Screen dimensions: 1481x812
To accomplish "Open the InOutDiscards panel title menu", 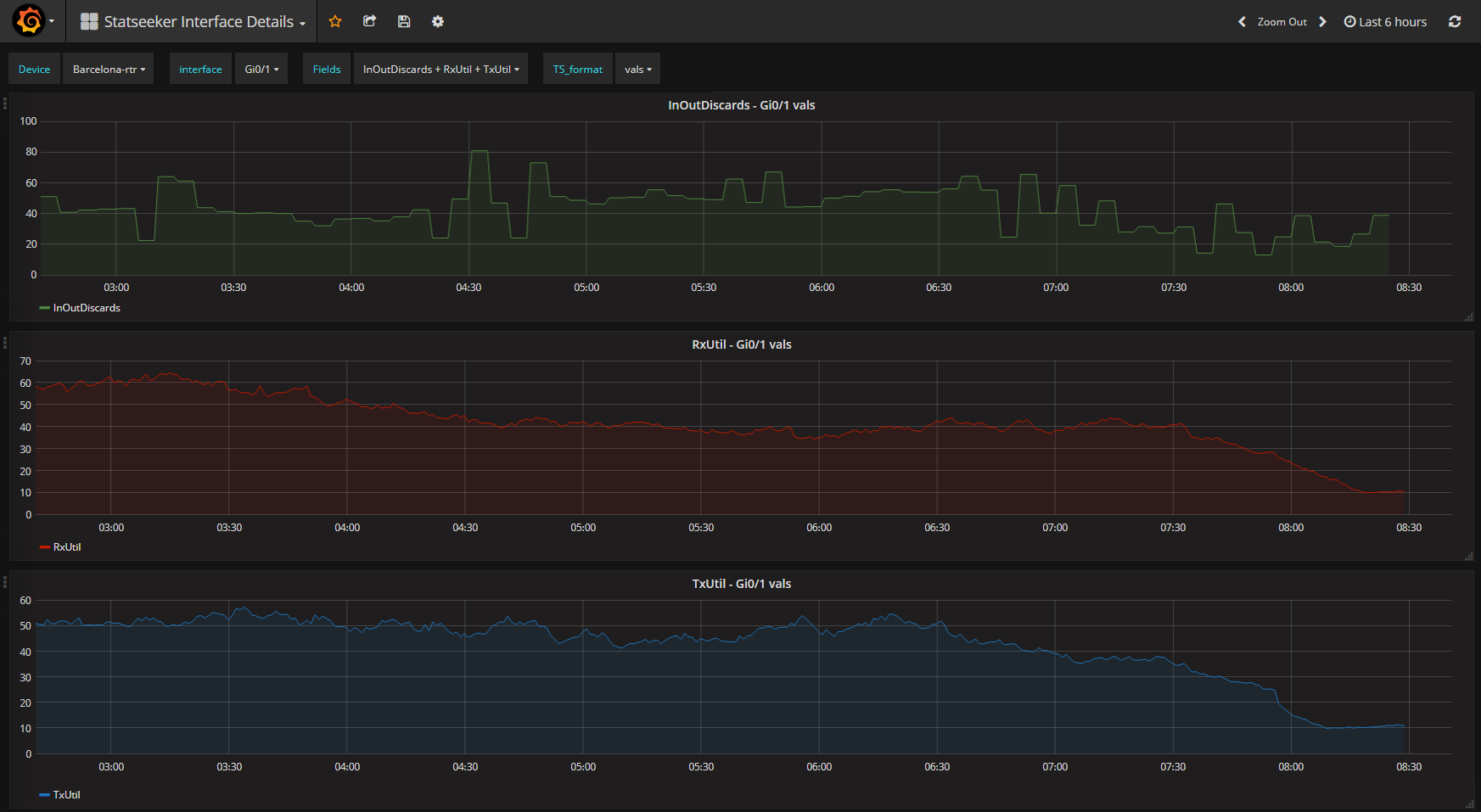I will (741, 105).
